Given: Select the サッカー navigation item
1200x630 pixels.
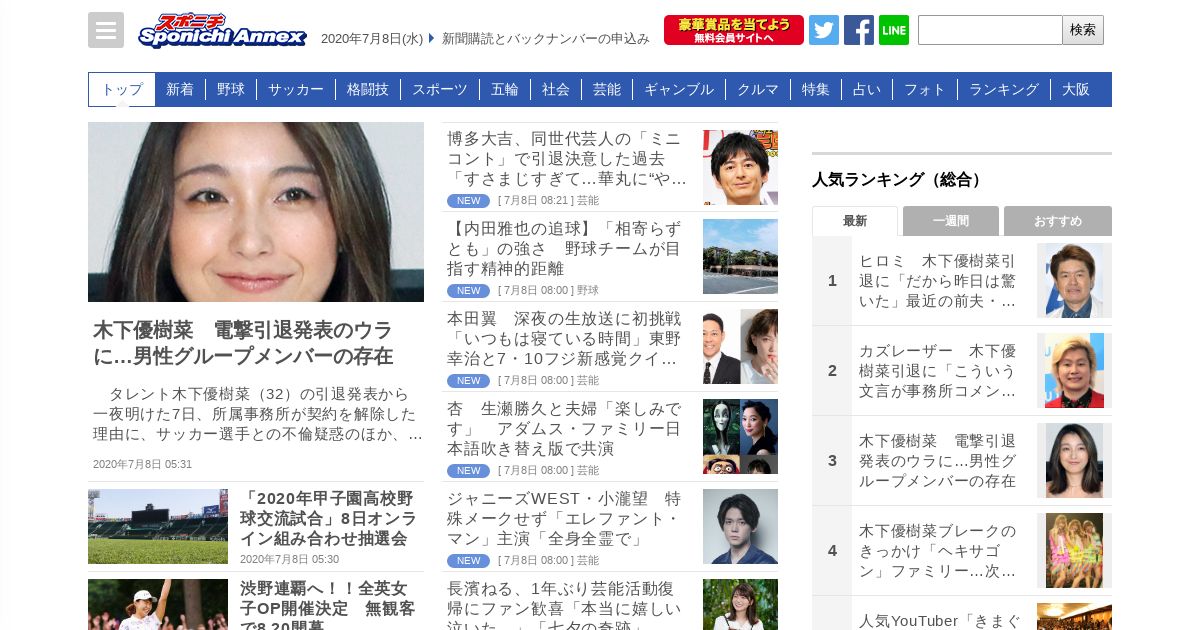Looking at the screenshot, I should pos(296,89).
